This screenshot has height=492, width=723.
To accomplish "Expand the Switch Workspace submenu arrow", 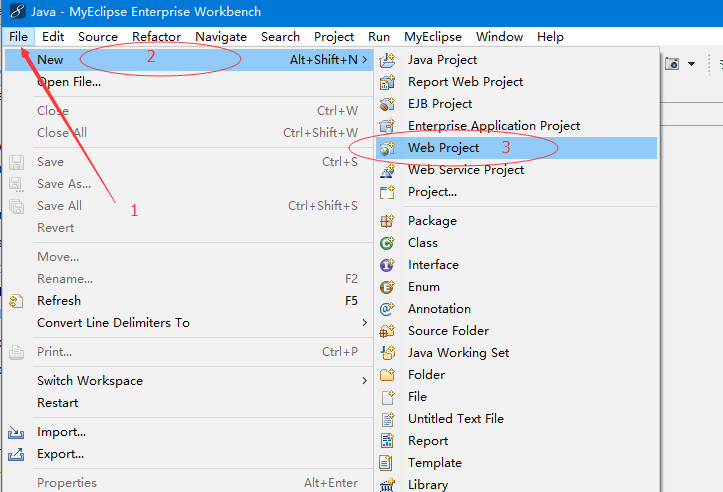I will tap(365, 381).
